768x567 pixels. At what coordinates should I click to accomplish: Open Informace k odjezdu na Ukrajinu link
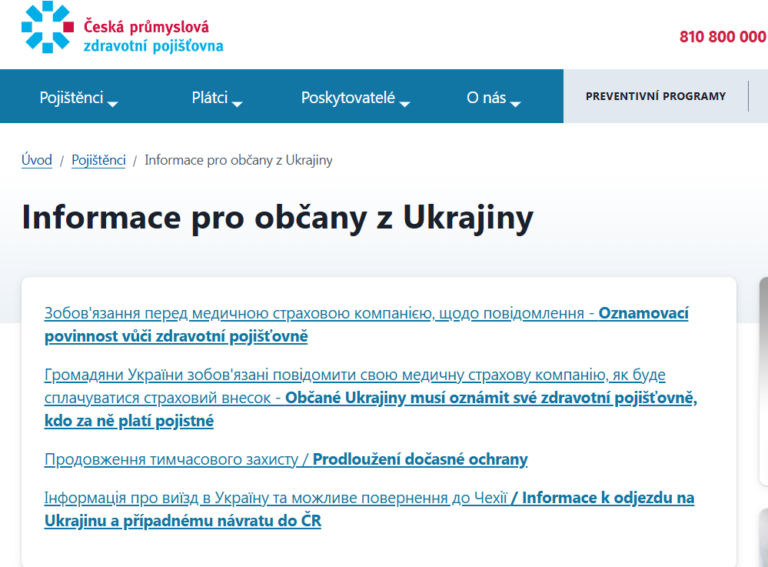pos(369,509)
